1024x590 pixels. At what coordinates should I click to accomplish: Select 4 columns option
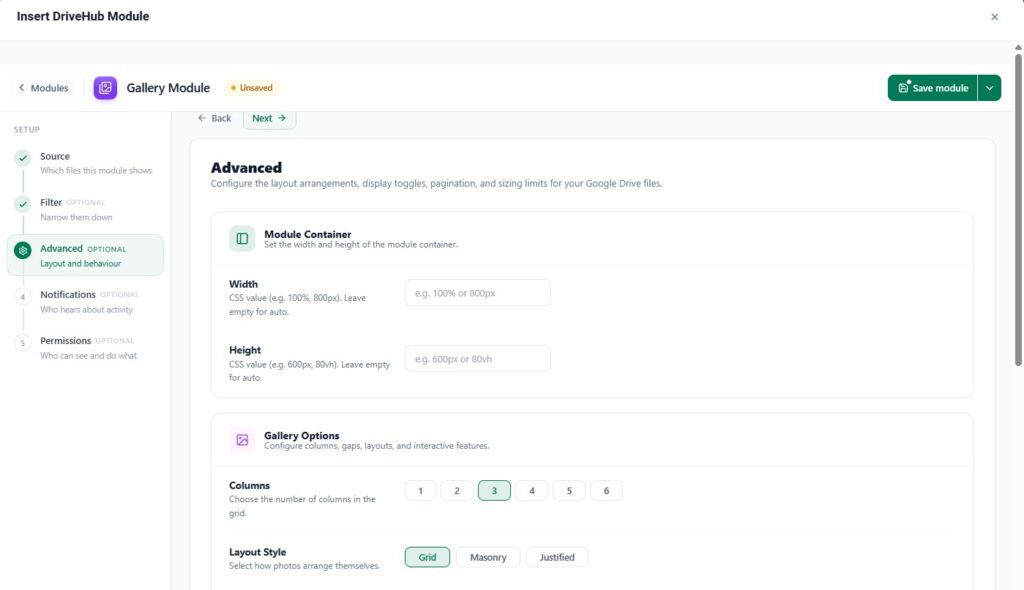click(x=532, y=491)
